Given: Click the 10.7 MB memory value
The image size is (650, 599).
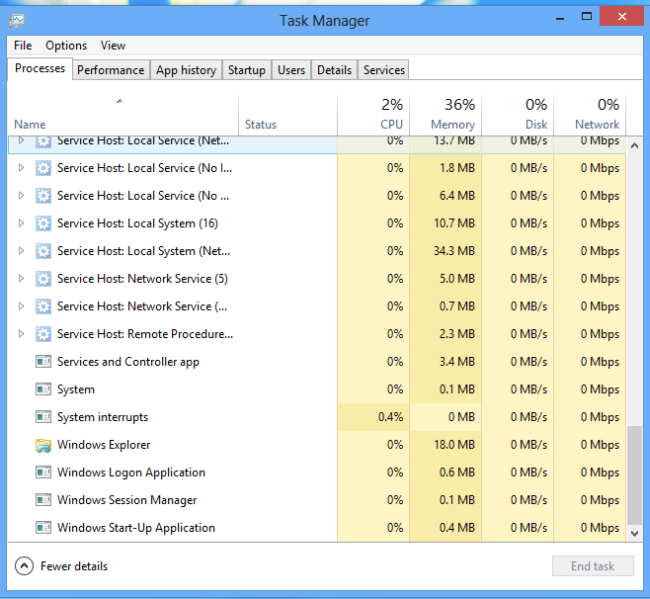Looking at the screenshot, I should pos(454,223).
